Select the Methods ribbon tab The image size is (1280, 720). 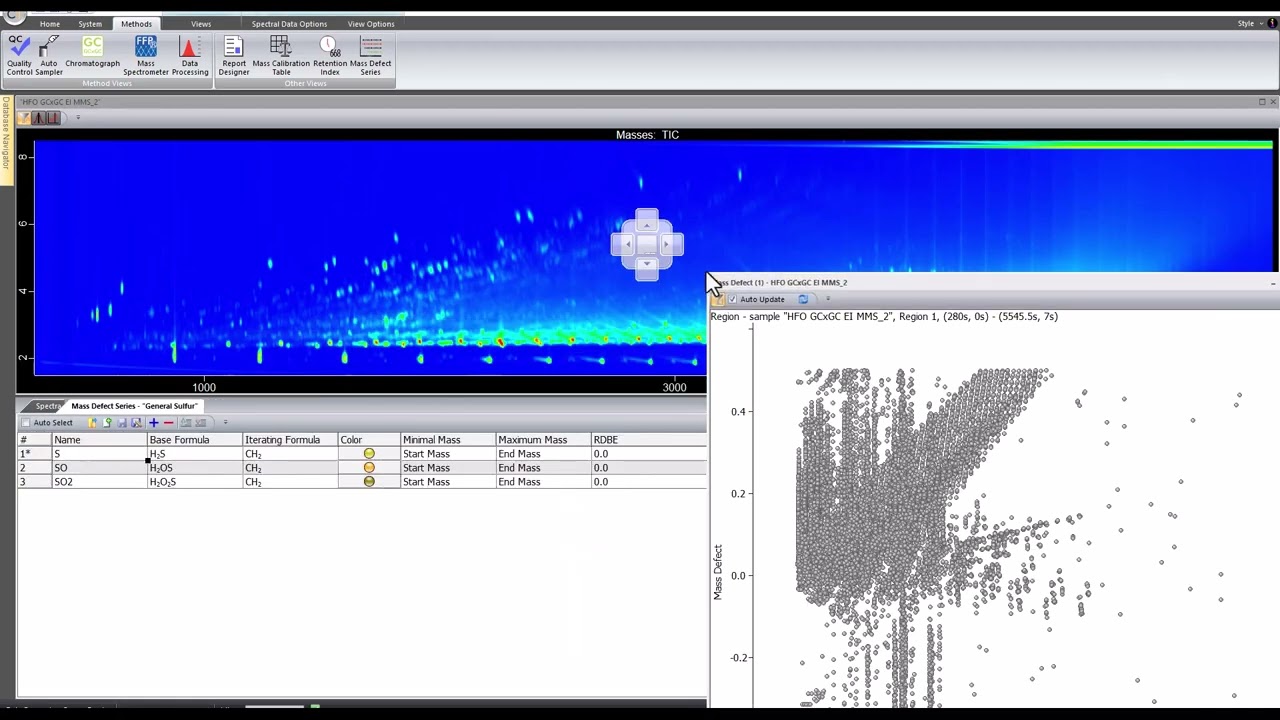coord(136,24)
